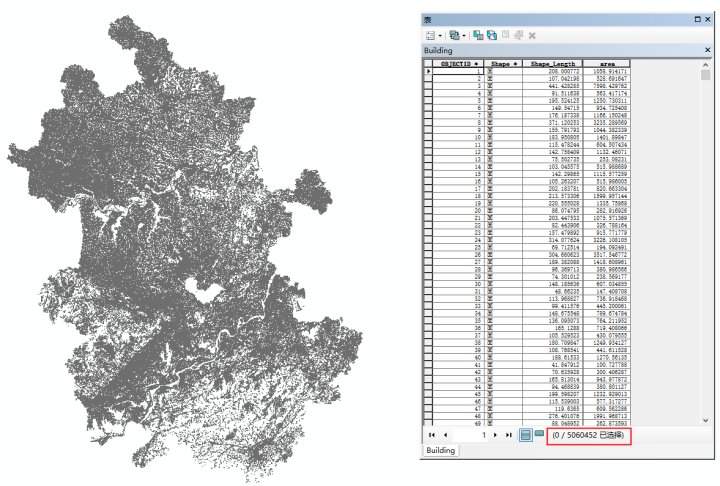Select the row with OBJECTID 36
The height and width of the screenshot is (486, 720).
tap(428, 328)
